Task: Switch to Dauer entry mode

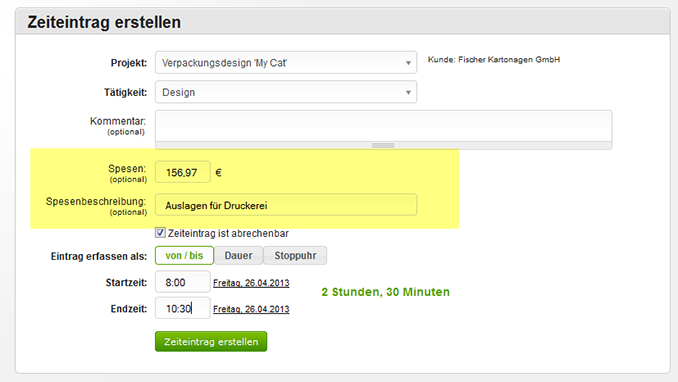Action: pyautogui.click(x=238, y=255)
